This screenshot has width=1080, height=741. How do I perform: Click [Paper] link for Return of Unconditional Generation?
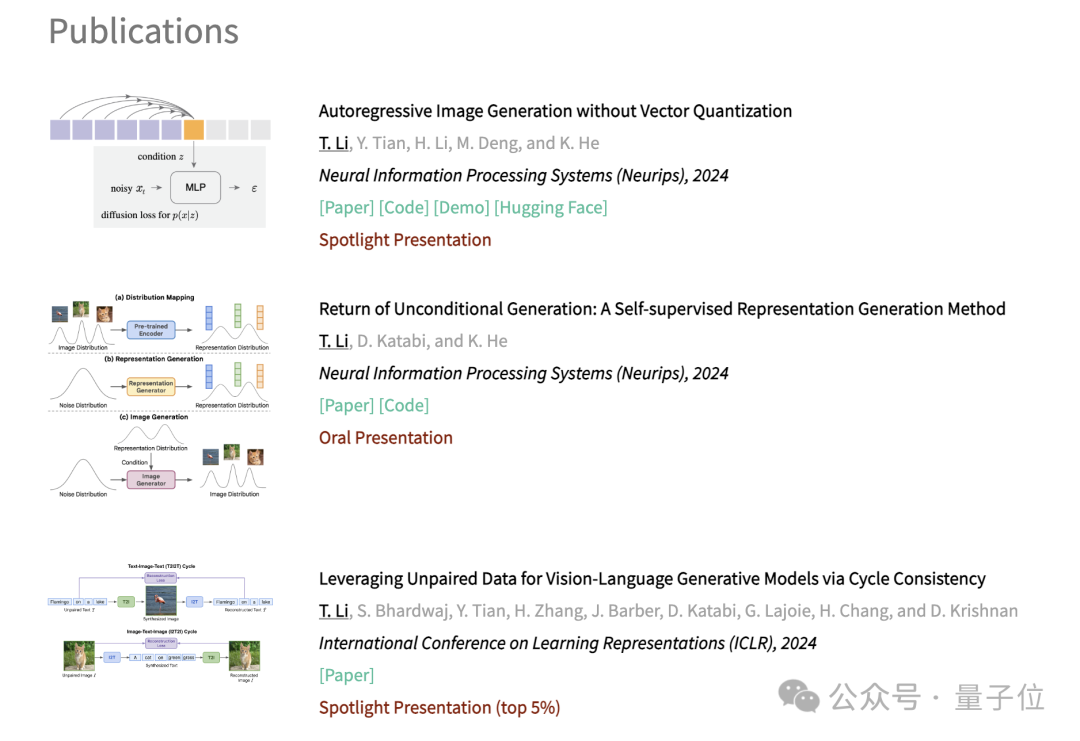coord(346,406)
